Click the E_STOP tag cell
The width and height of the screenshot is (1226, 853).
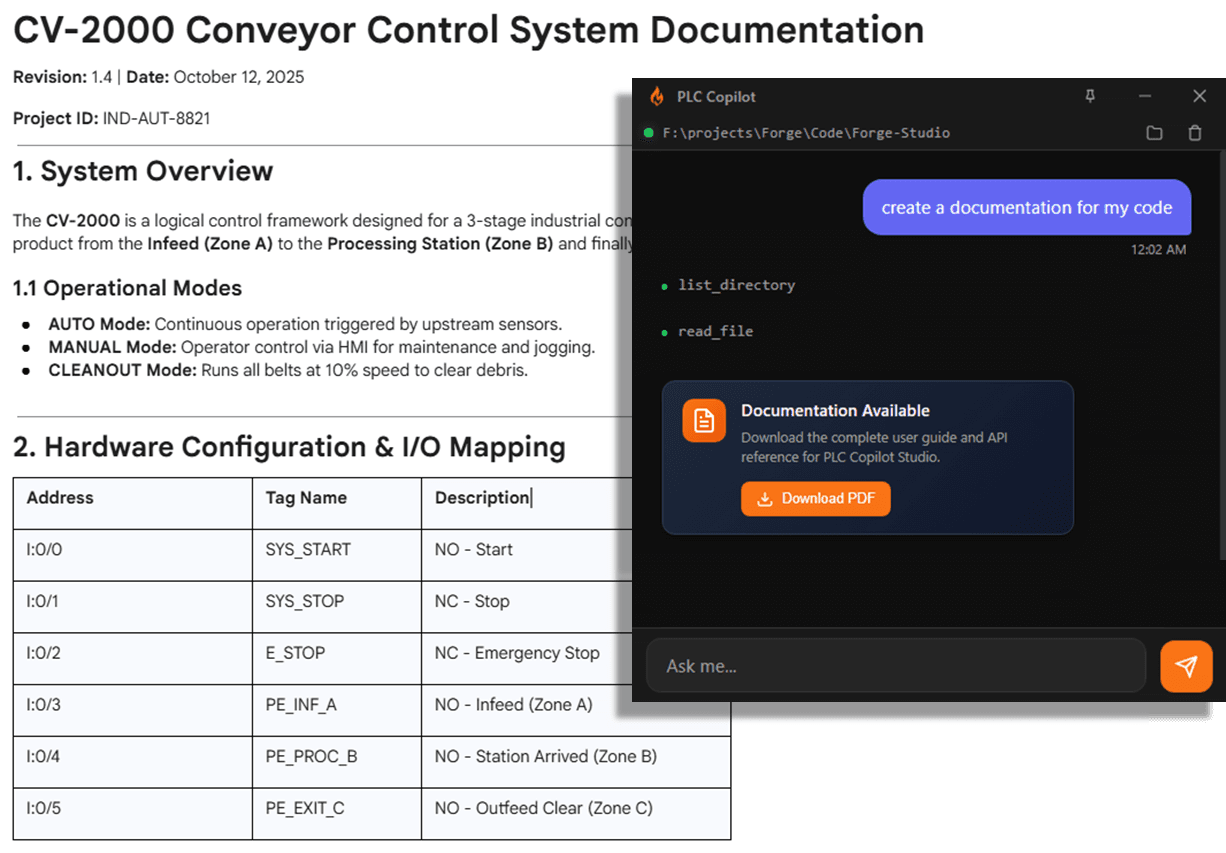337,659
